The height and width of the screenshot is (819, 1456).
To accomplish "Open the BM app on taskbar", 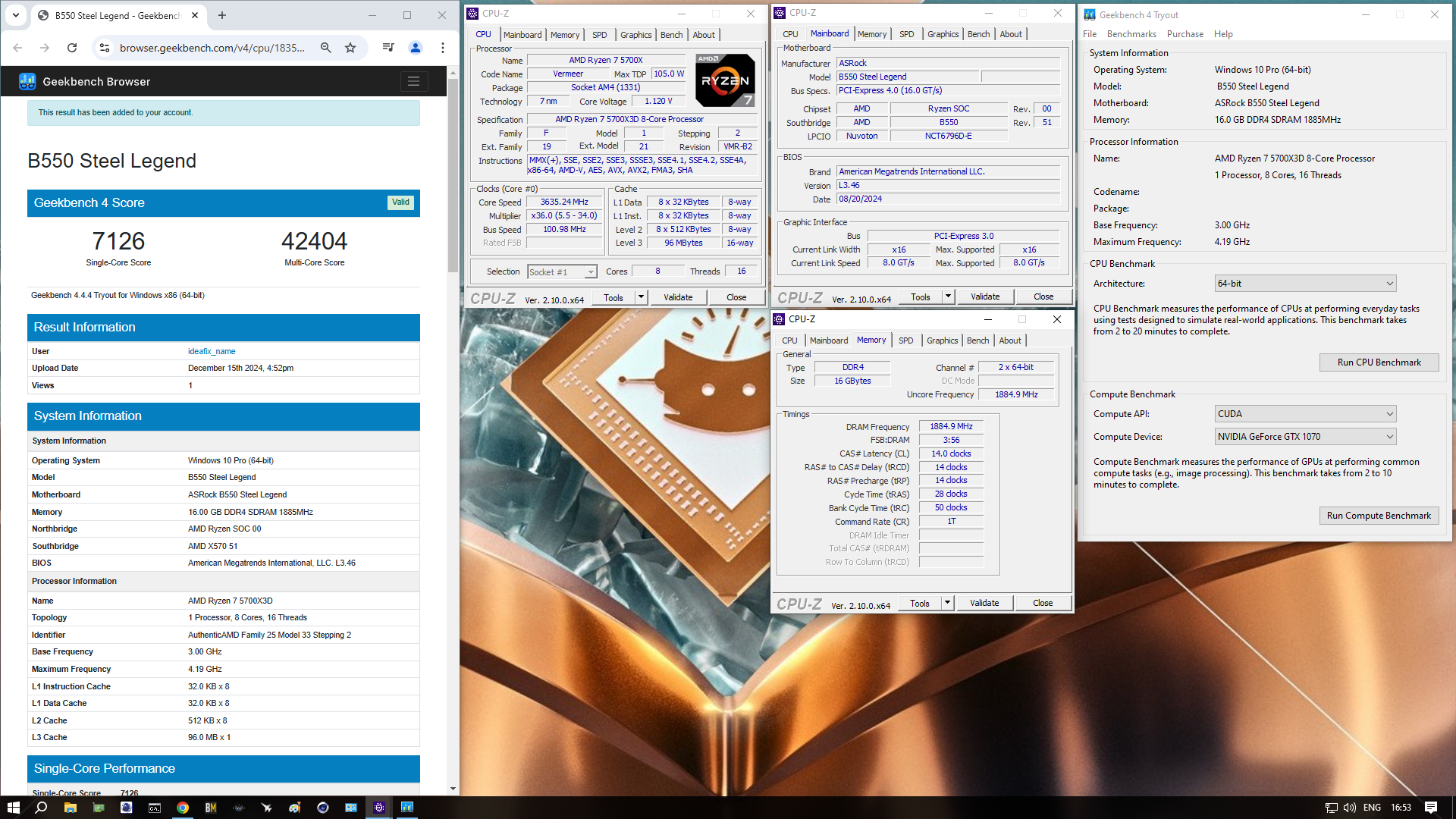I will (211, 808).
